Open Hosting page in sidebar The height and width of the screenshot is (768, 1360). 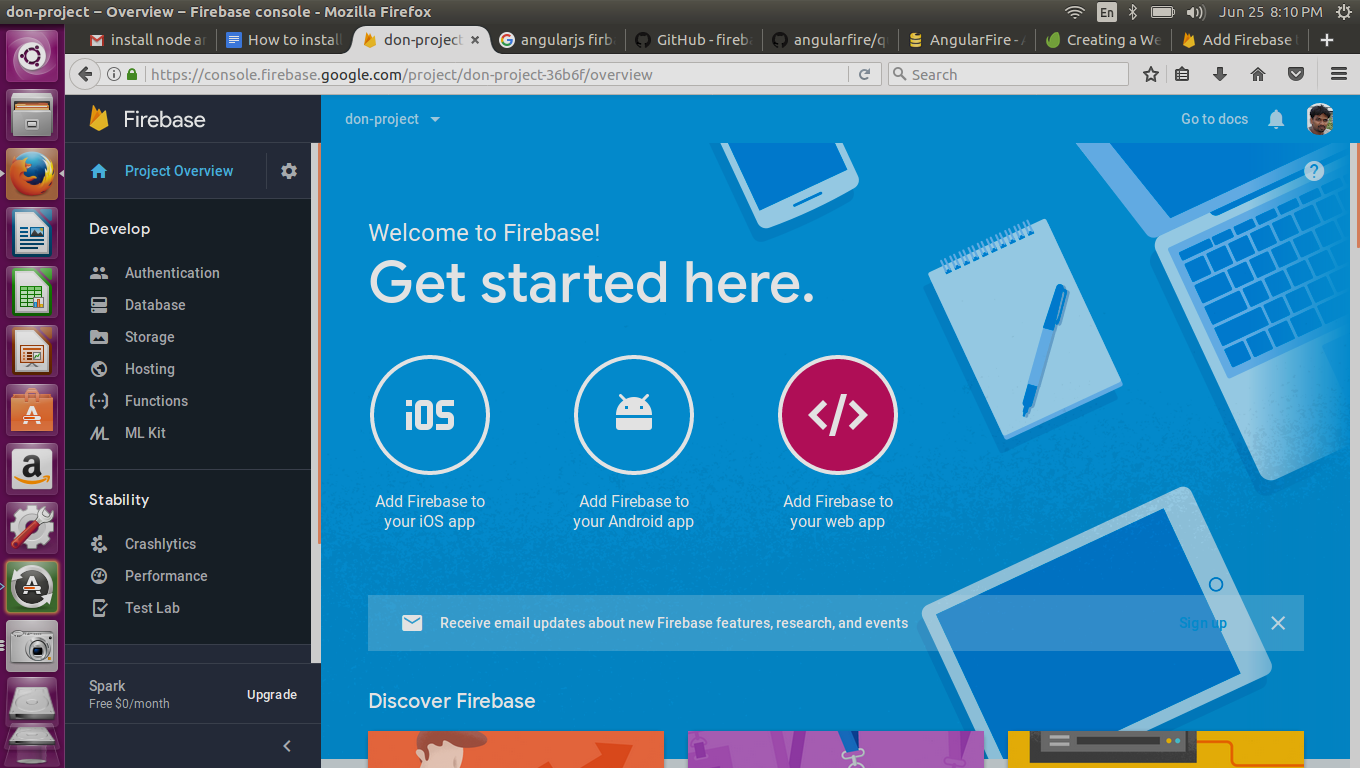click(150, 369)
